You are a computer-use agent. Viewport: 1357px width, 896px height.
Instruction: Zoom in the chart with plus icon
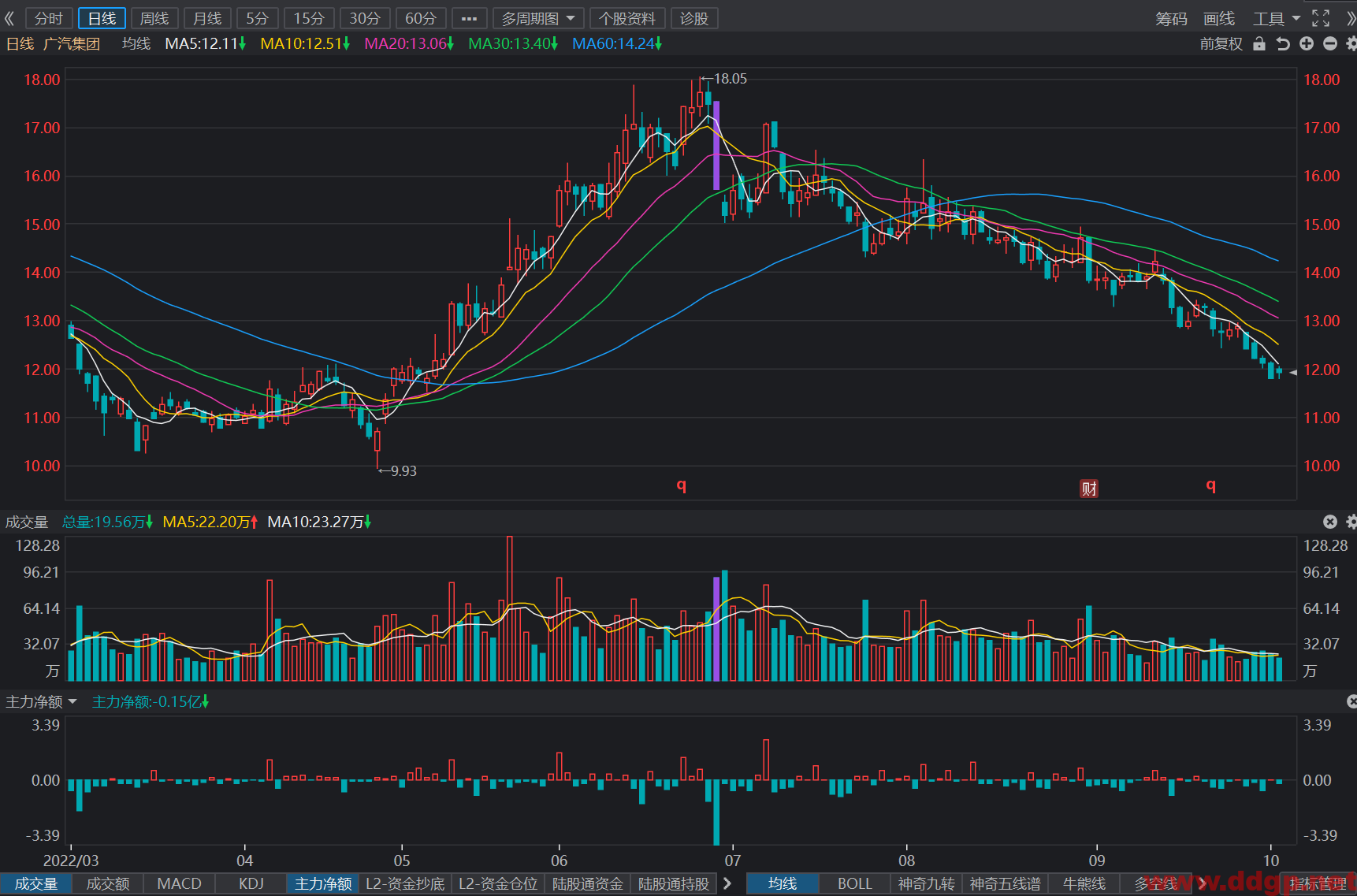coord(1307,44)
